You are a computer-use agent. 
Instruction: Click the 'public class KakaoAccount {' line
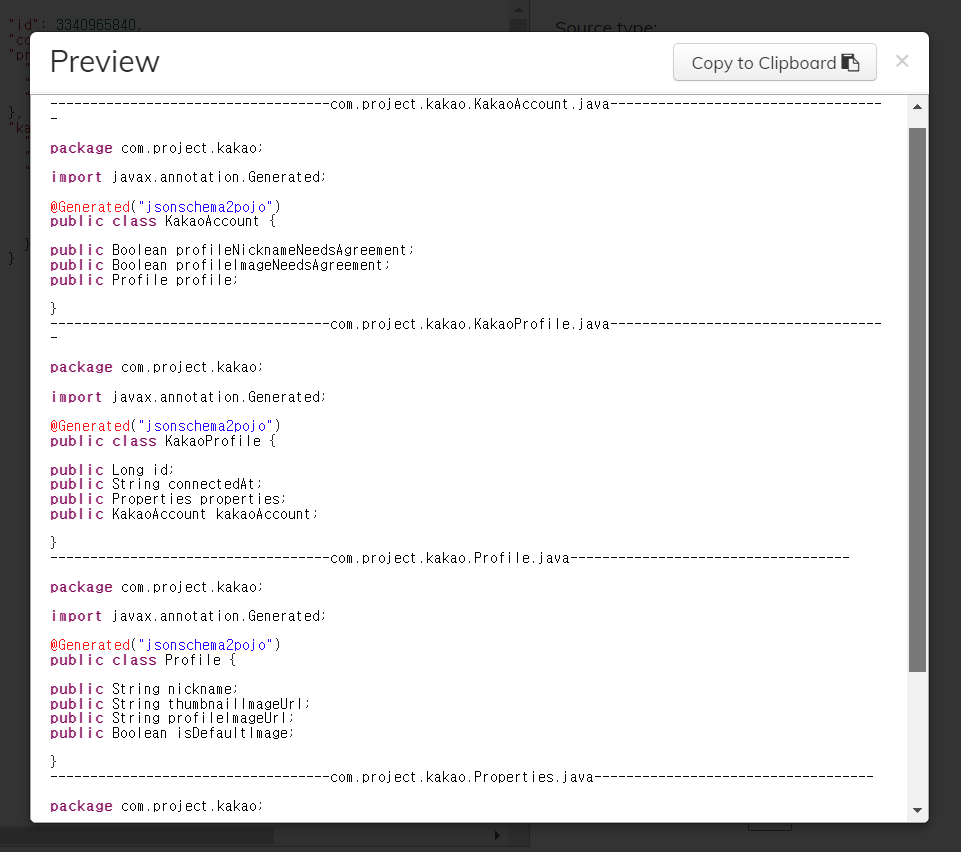click(163, 221)
